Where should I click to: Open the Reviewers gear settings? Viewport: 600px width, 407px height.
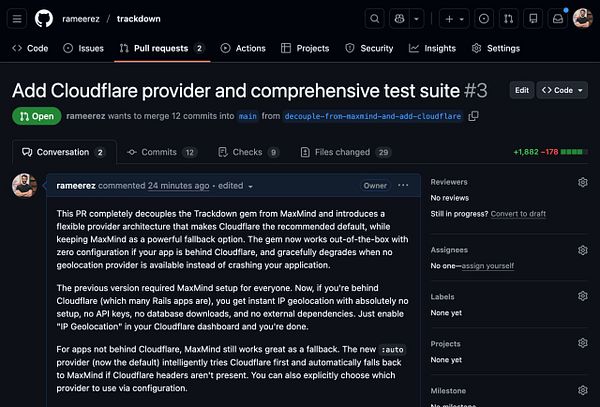tap(582, 183)
